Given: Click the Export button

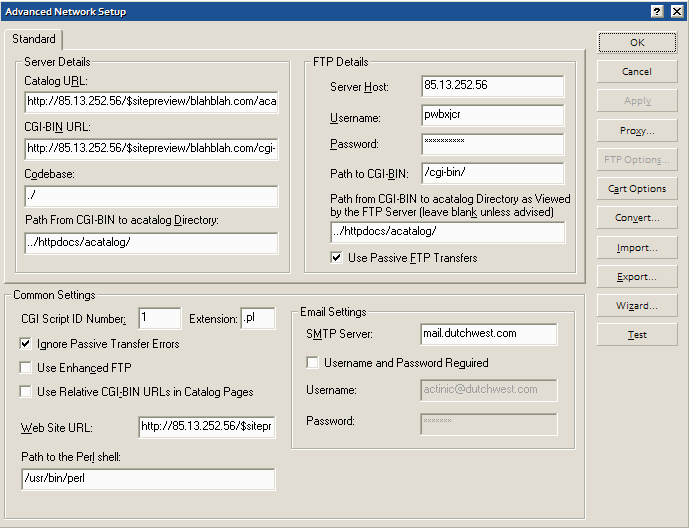Looking at the screenshot, I should click(x=637, y=277).
